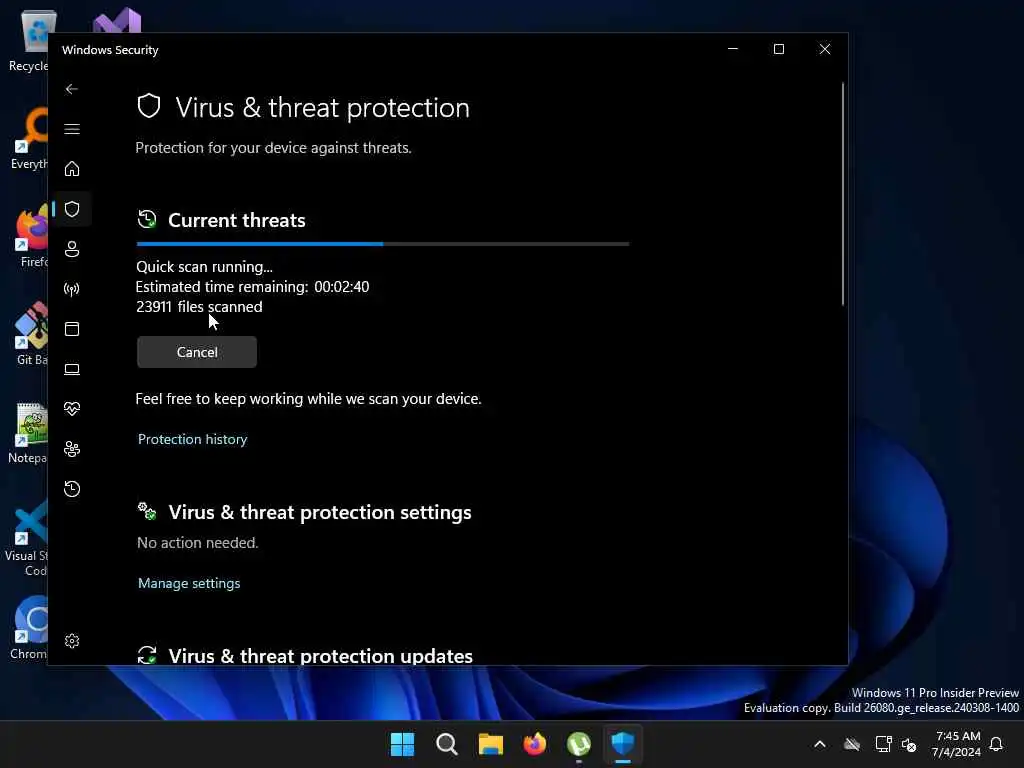This screenshot has width=1024, height=768.
Task: Open the network display tray icon
Action: (x=884, y=744)
